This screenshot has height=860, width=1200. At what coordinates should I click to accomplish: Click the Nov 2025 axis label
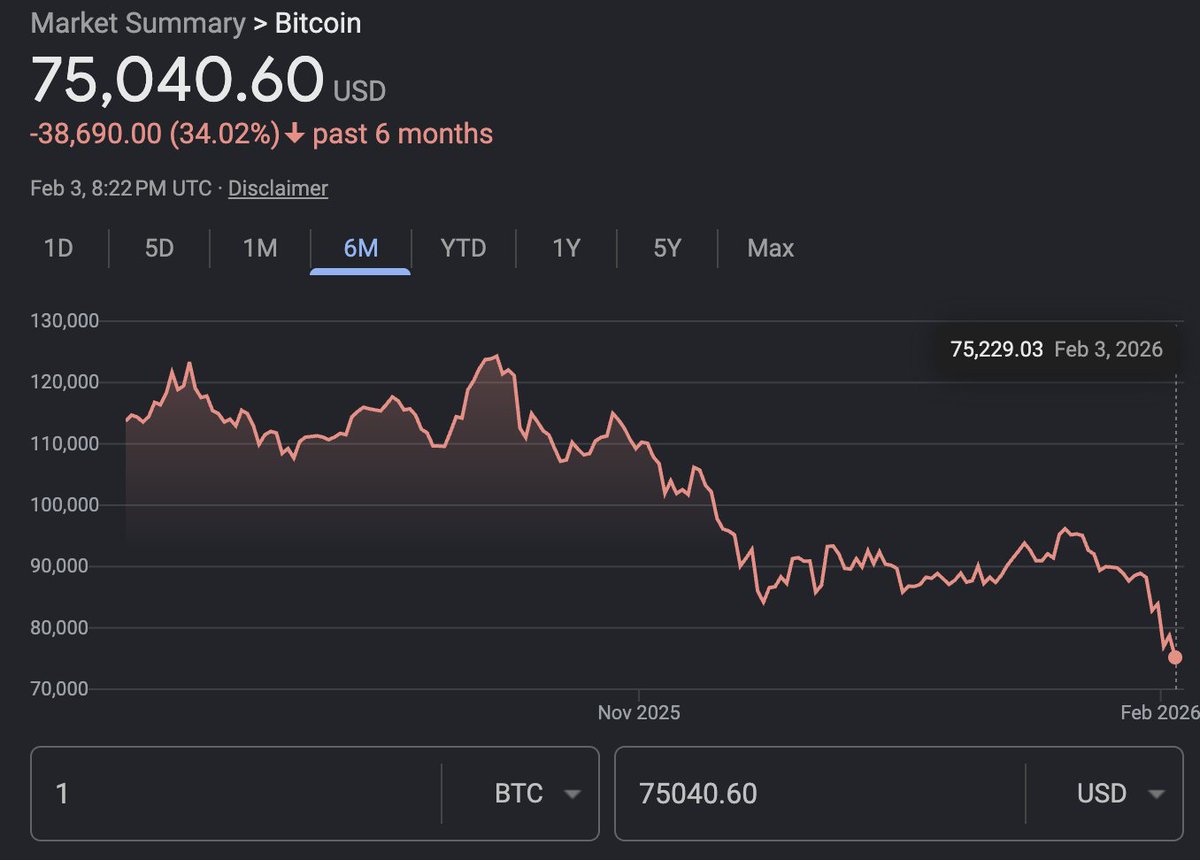[639, 712]
